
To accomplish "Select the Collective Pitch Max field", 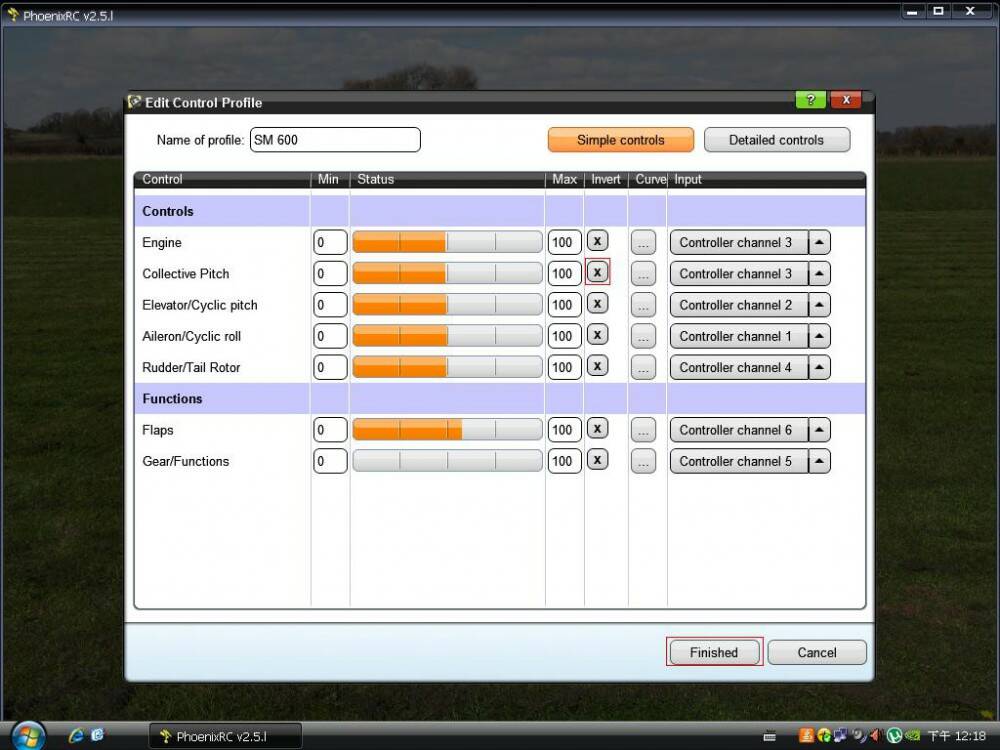I will coord(564,274).
